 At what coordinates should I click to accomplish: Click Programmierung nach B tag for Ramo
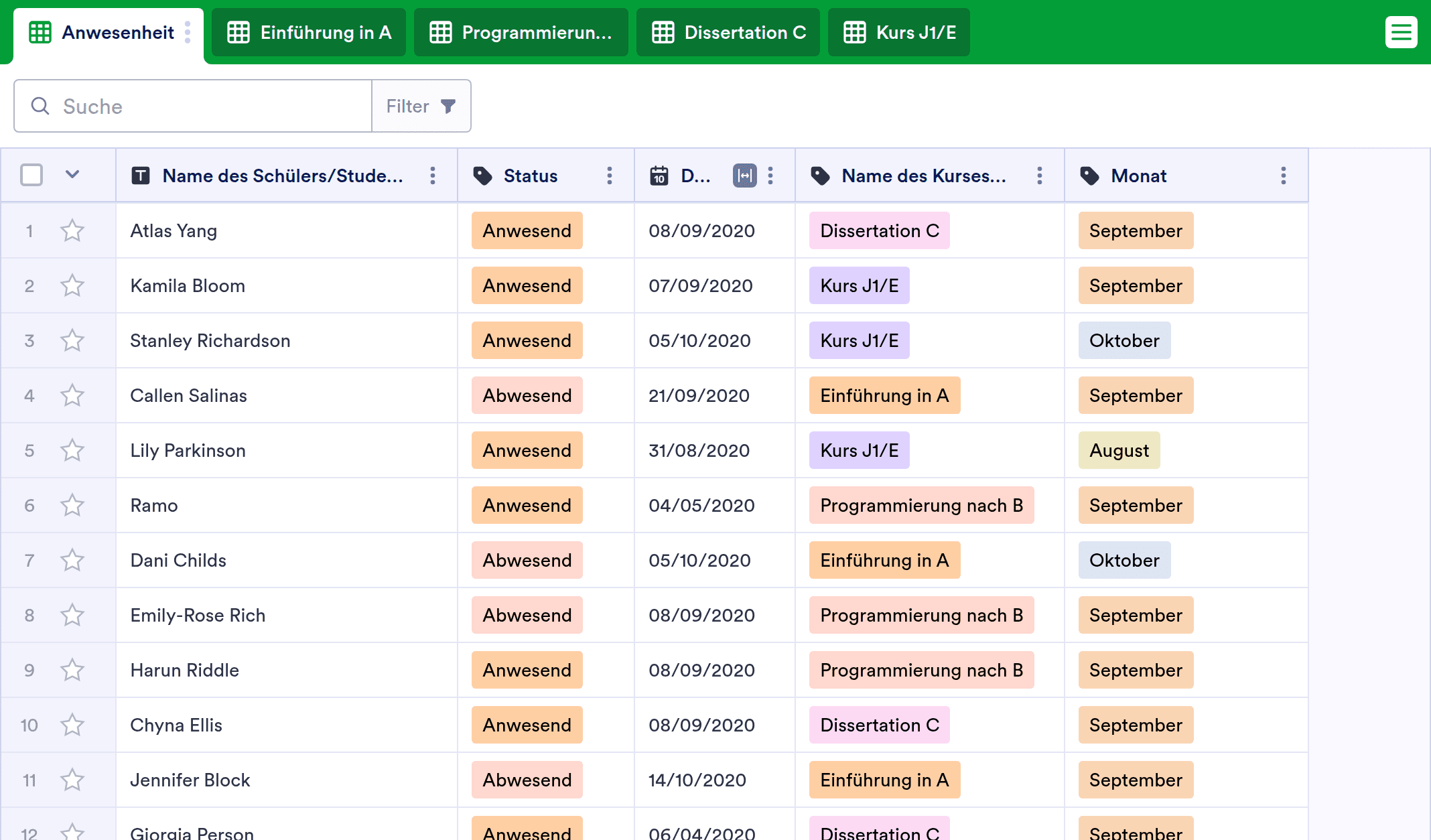(921, 505)
